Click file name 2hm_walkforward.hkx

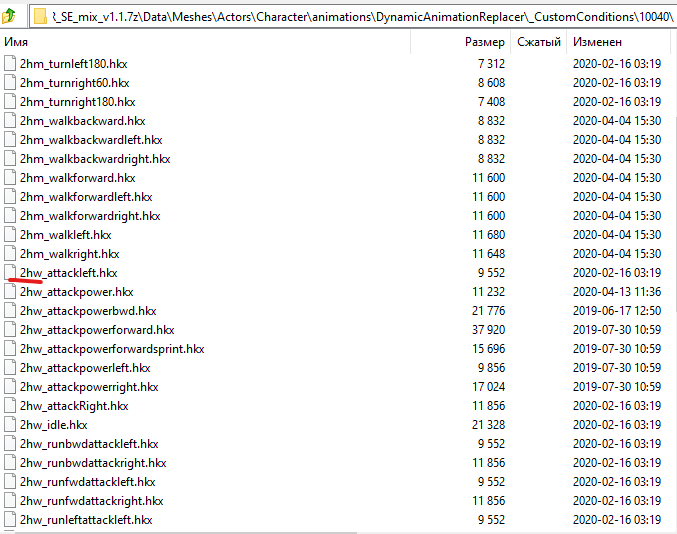[x=78, y=178]
